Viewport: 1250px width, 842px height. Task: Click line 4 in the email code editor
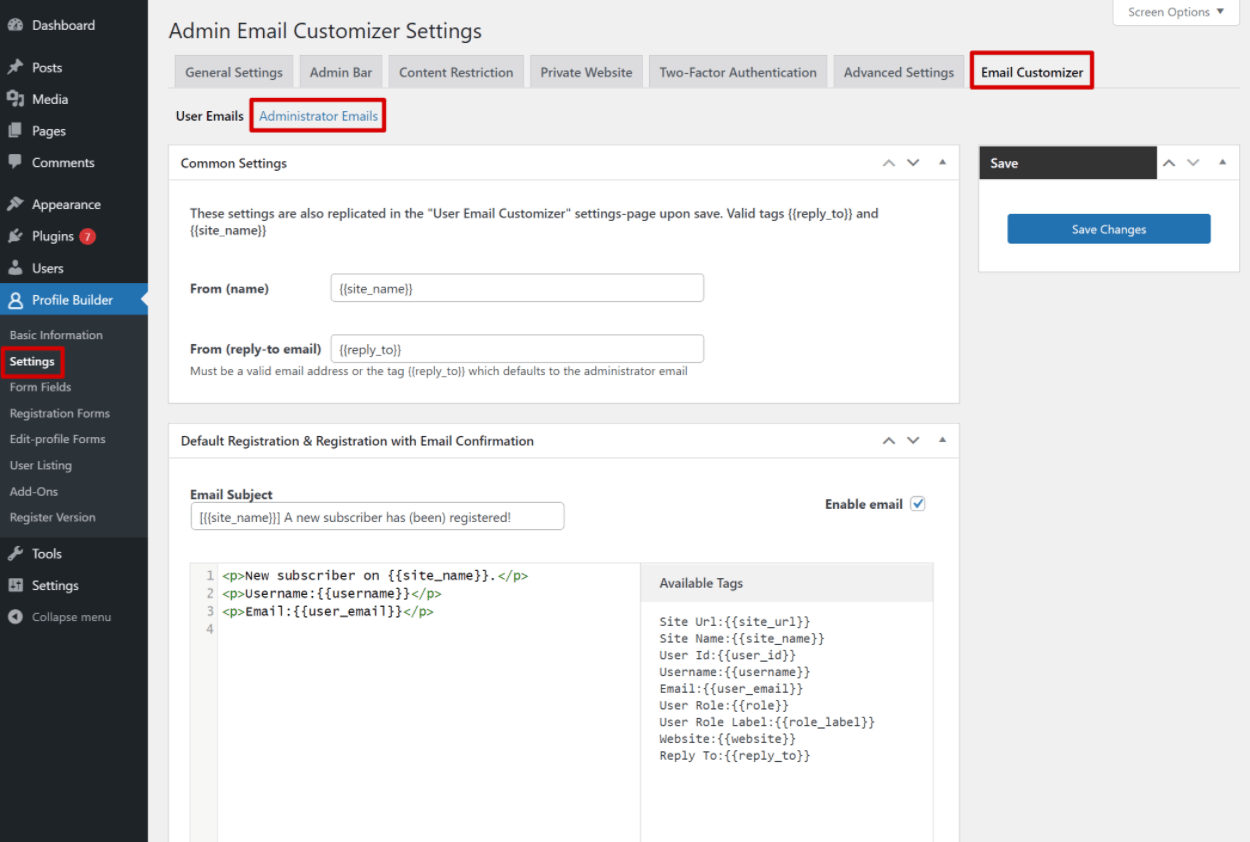(x=428, y=629)
